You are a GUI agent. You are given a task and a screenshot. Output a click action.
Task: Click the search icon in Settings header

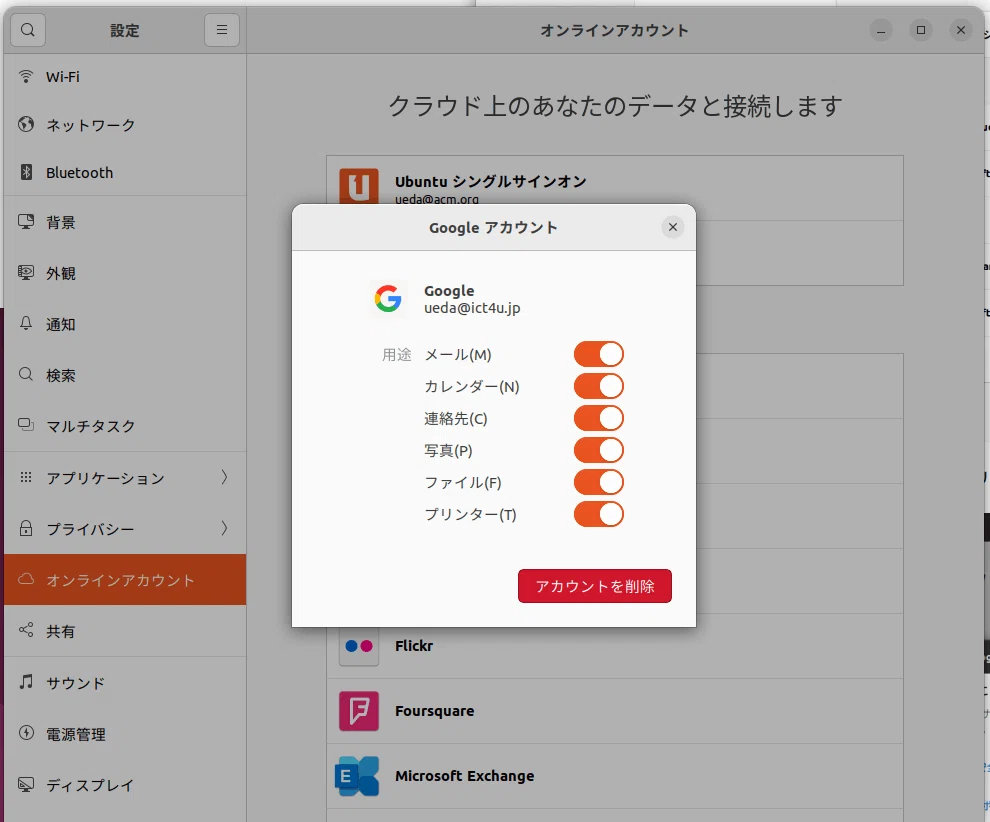point(28,30)
